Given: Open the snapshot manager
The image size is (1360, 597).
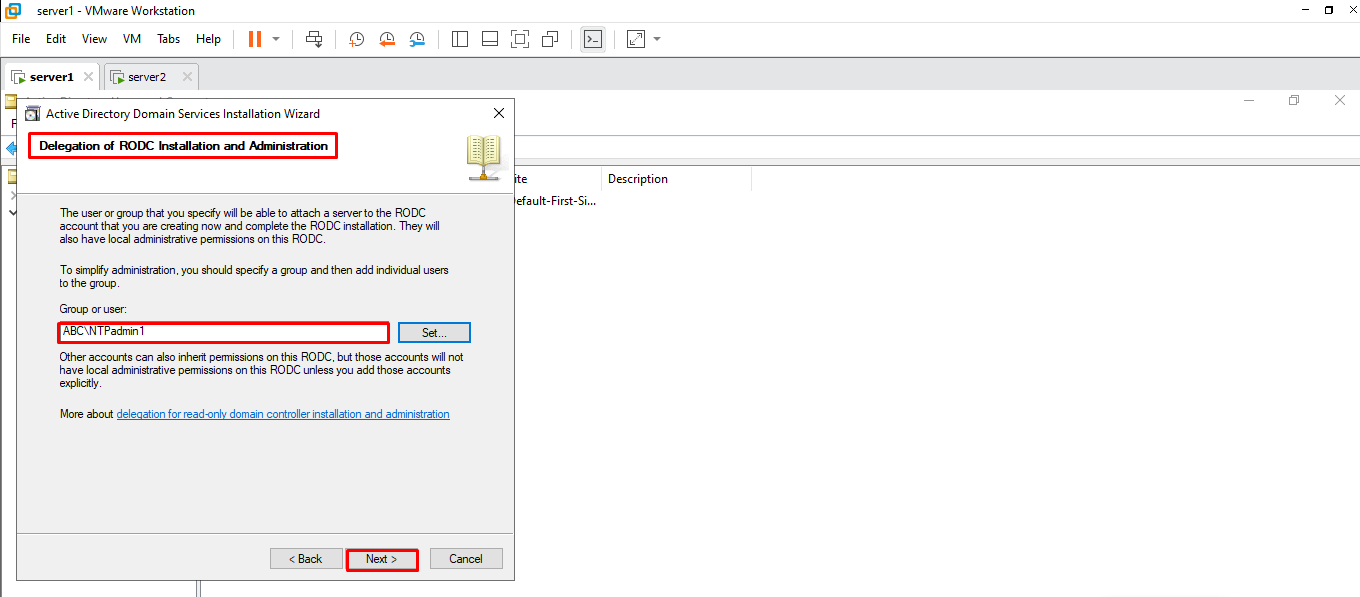Looking at the screenshot, I should click(418, 39).
